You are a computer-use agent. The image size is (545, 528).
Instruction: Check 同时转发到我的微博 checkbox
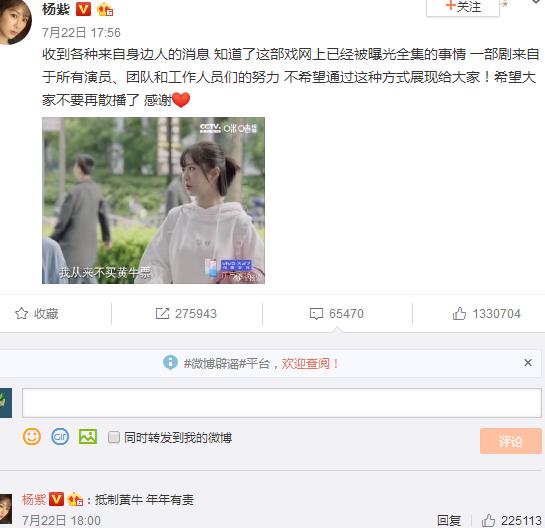coord(114,437)
